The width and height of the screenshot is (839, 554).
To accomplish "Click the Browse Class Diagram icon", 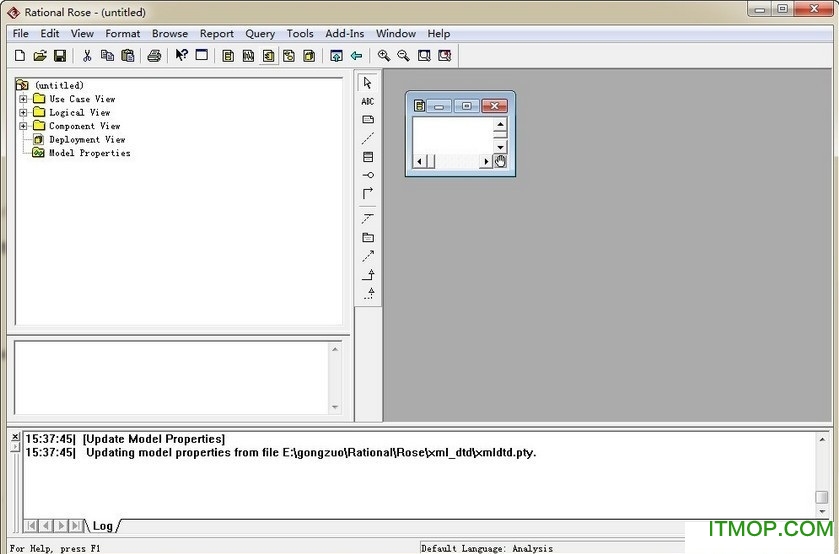I will click(x=228, y=56).
